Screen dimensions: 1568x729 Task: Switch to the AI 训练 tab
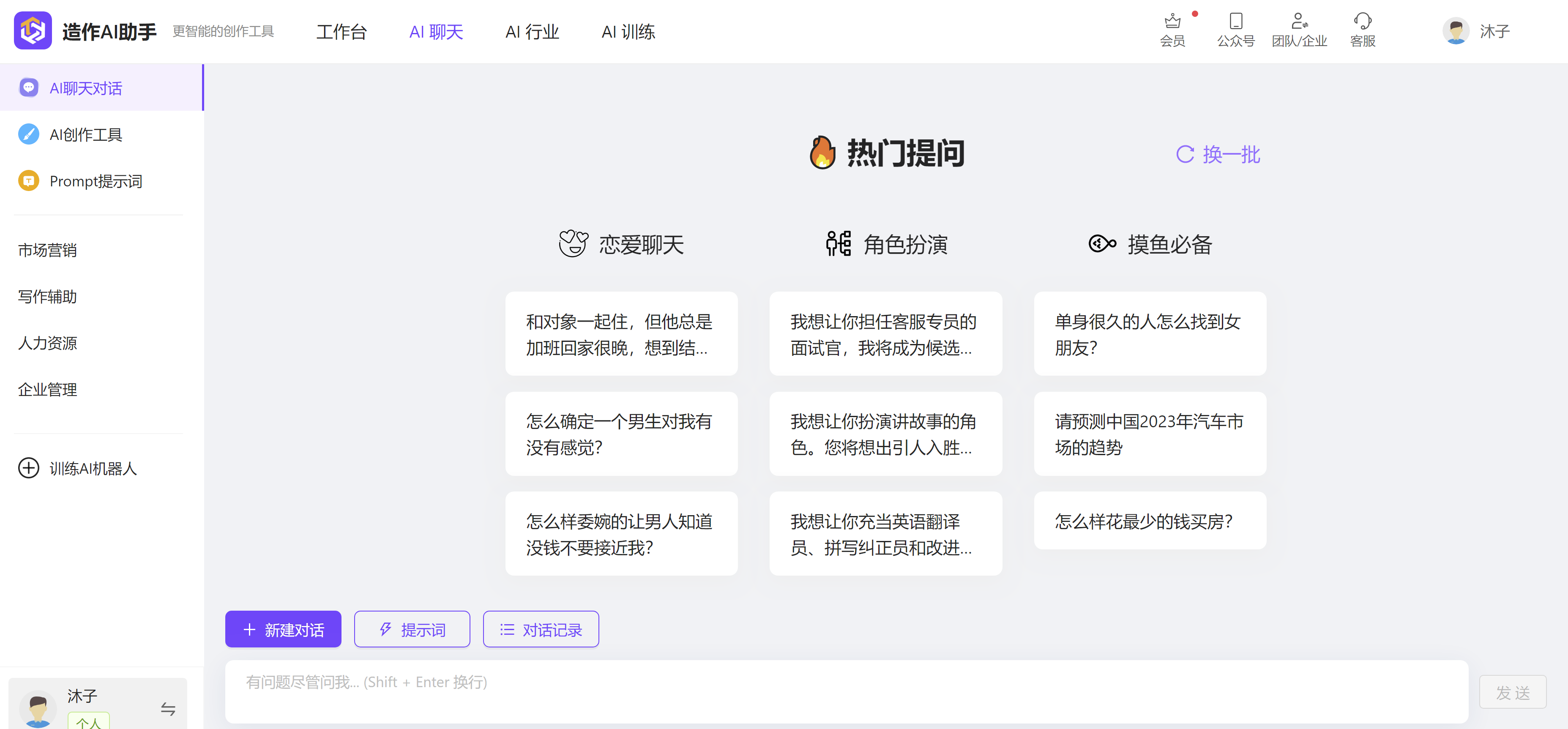click(628, 32)
